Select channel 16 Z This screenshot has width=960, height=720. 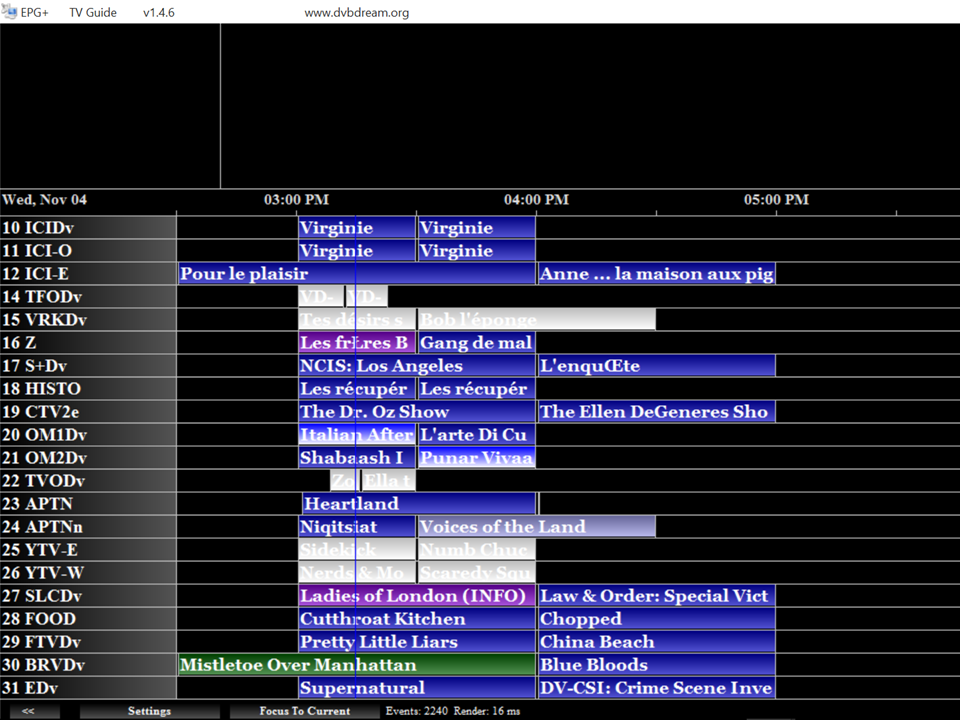click(88, 343)
